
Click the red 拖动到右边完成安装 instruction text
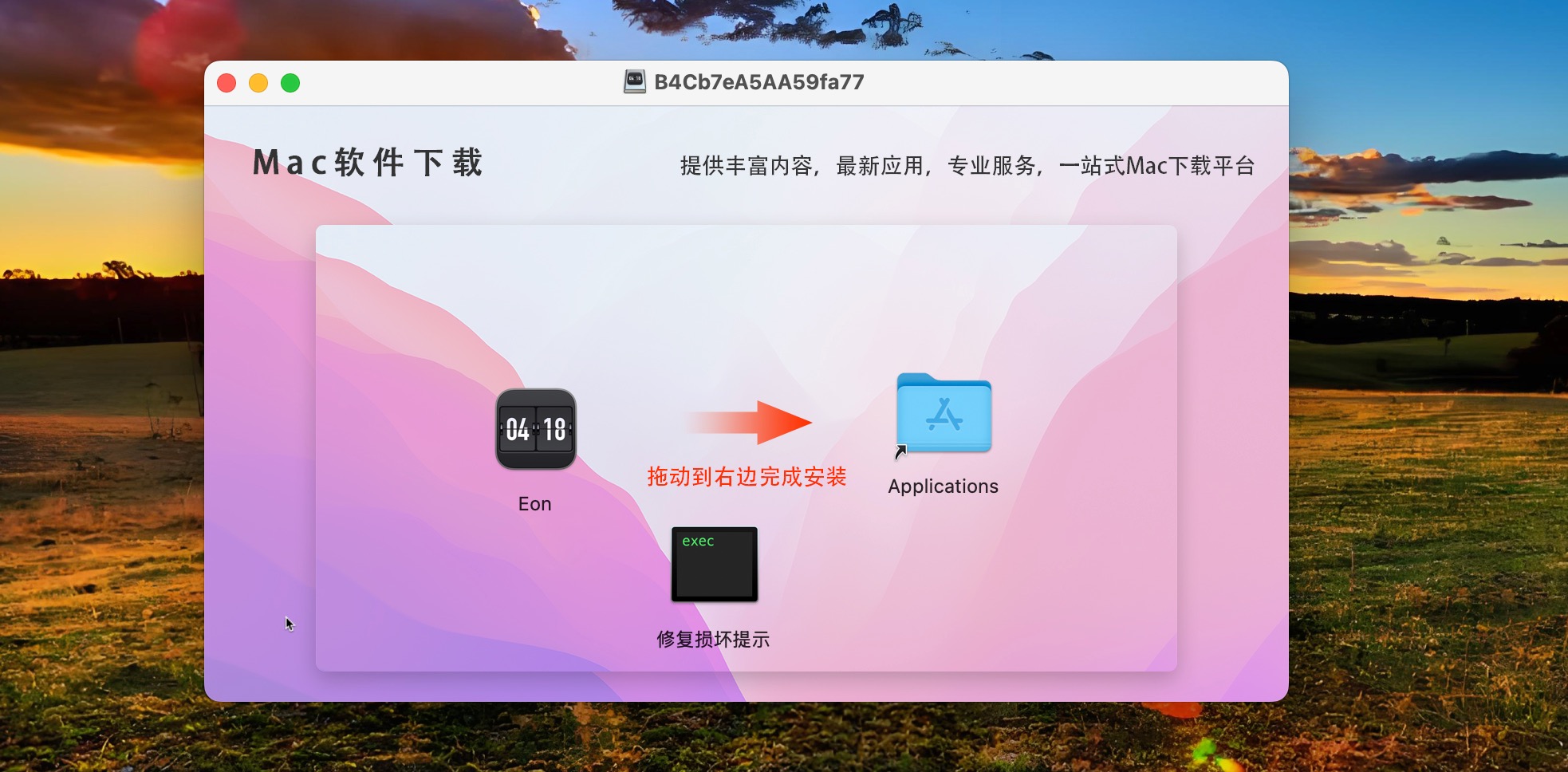tap(747, 477)
